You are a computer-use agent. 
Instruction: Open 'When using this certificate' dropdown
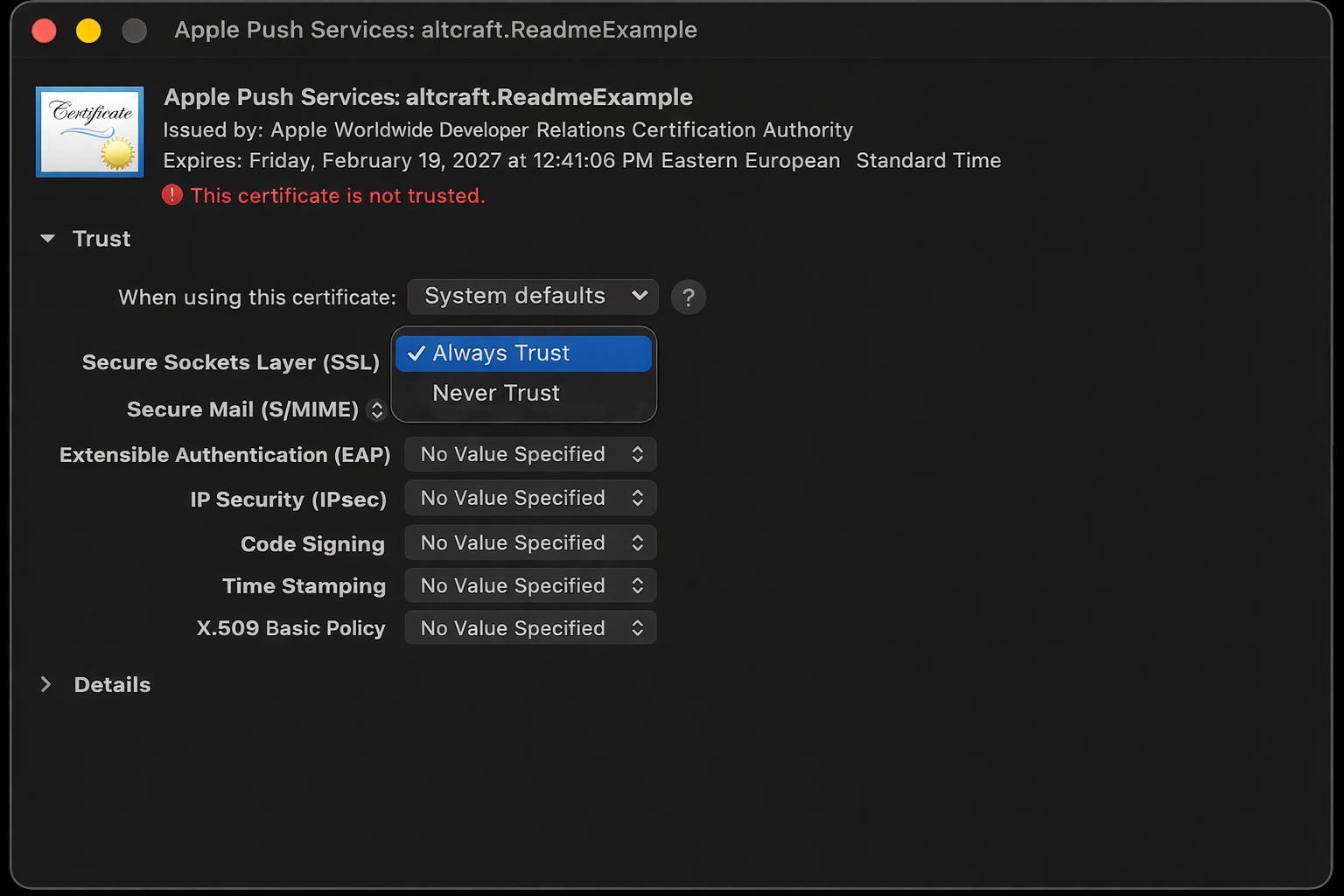click(532, 297)
